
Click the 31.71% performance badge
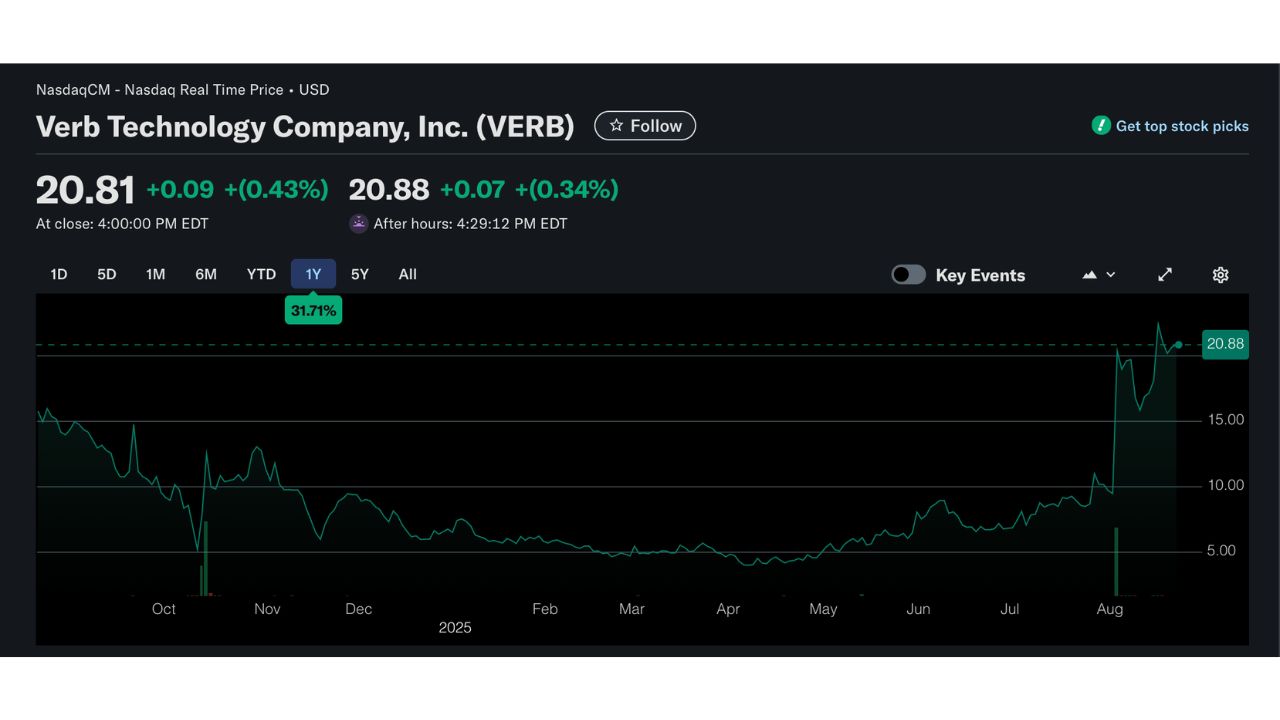pyautogui.click(x=313, y=311)
